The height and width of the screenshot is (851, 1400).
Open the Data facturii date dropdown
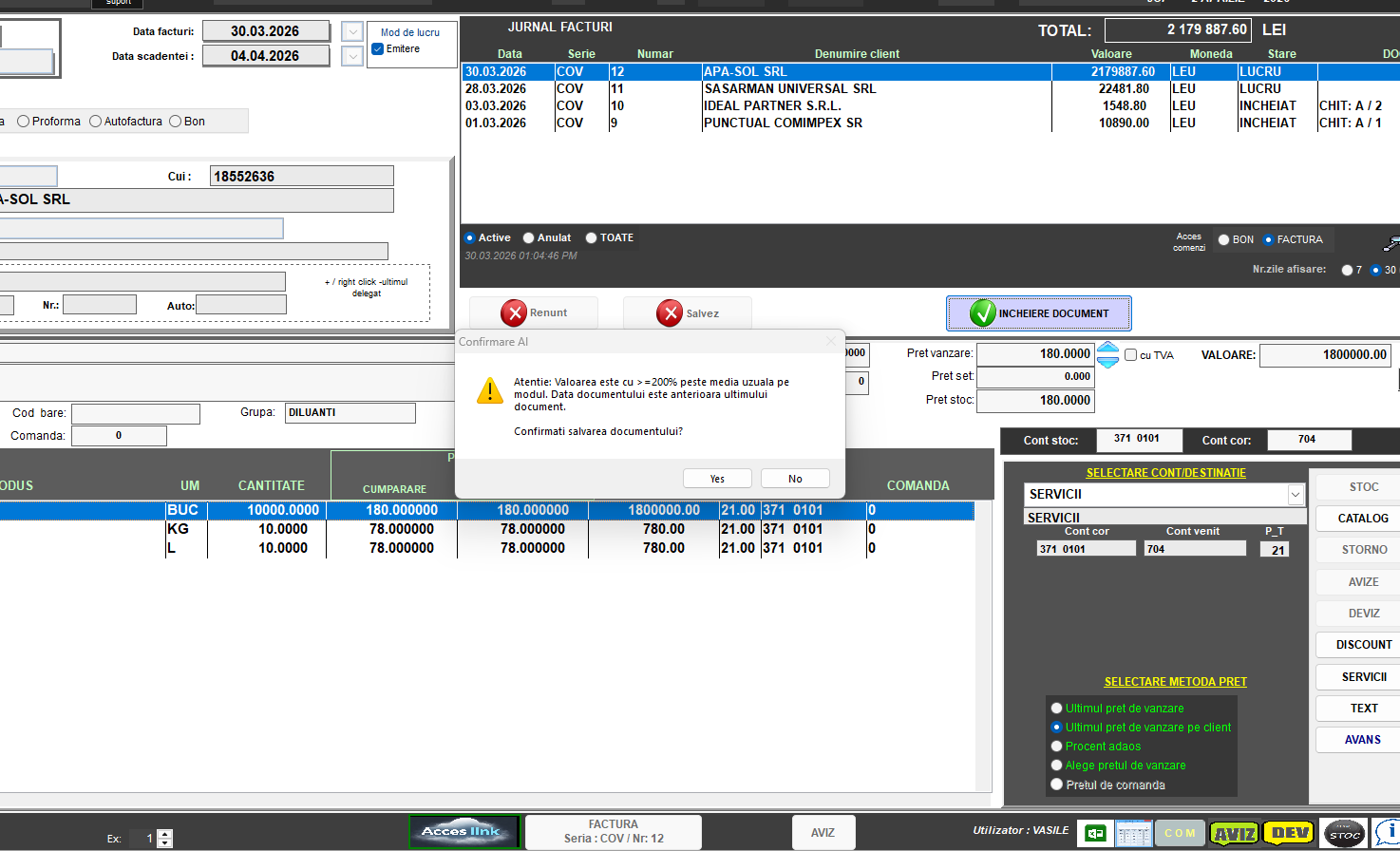(x=352, y=31)
